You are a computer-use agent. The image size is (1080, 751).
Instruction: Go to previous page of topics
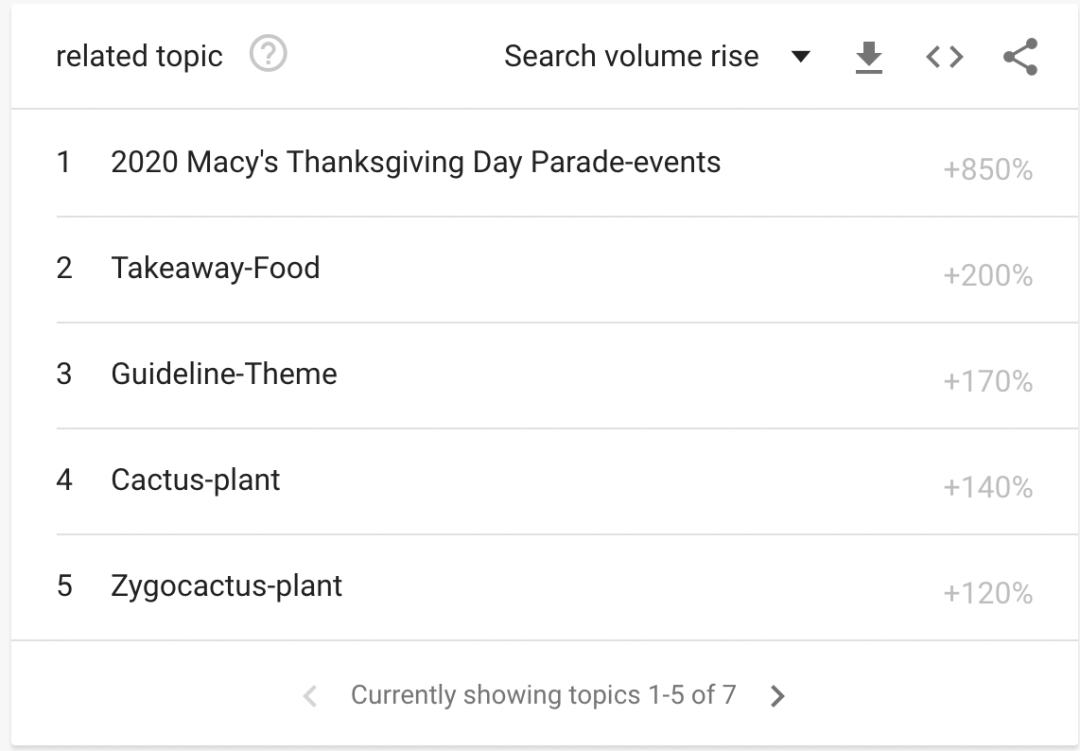click(x=310, y=696)
